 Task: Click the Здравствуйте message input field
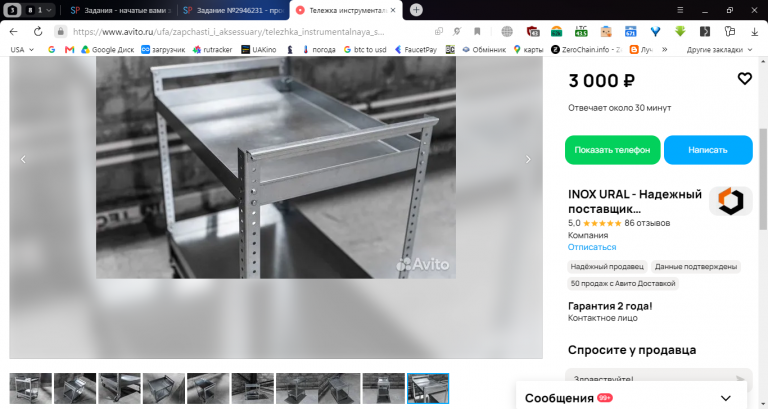(651, 378)
